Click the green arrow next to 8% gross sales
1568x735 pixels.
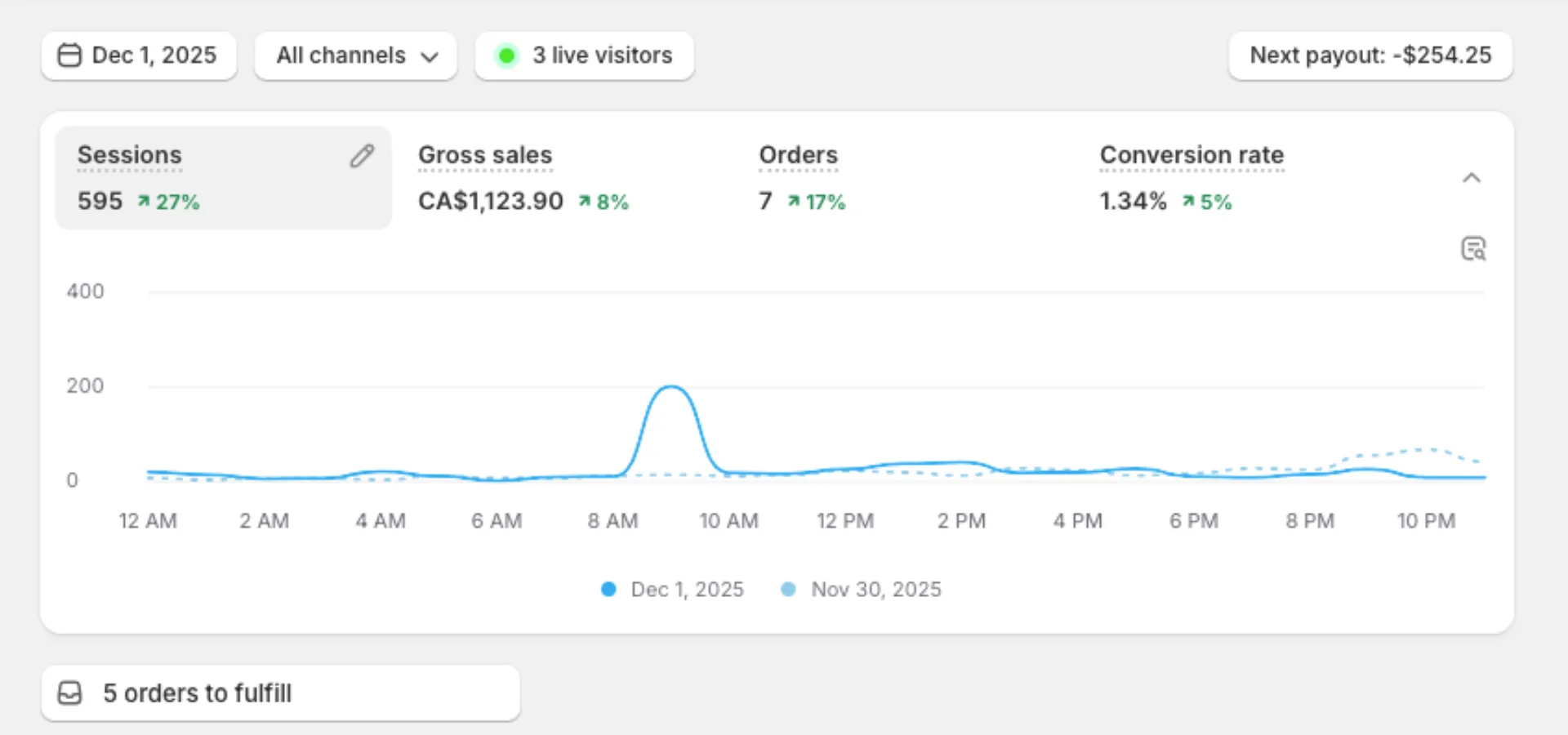tap(585, 201)
